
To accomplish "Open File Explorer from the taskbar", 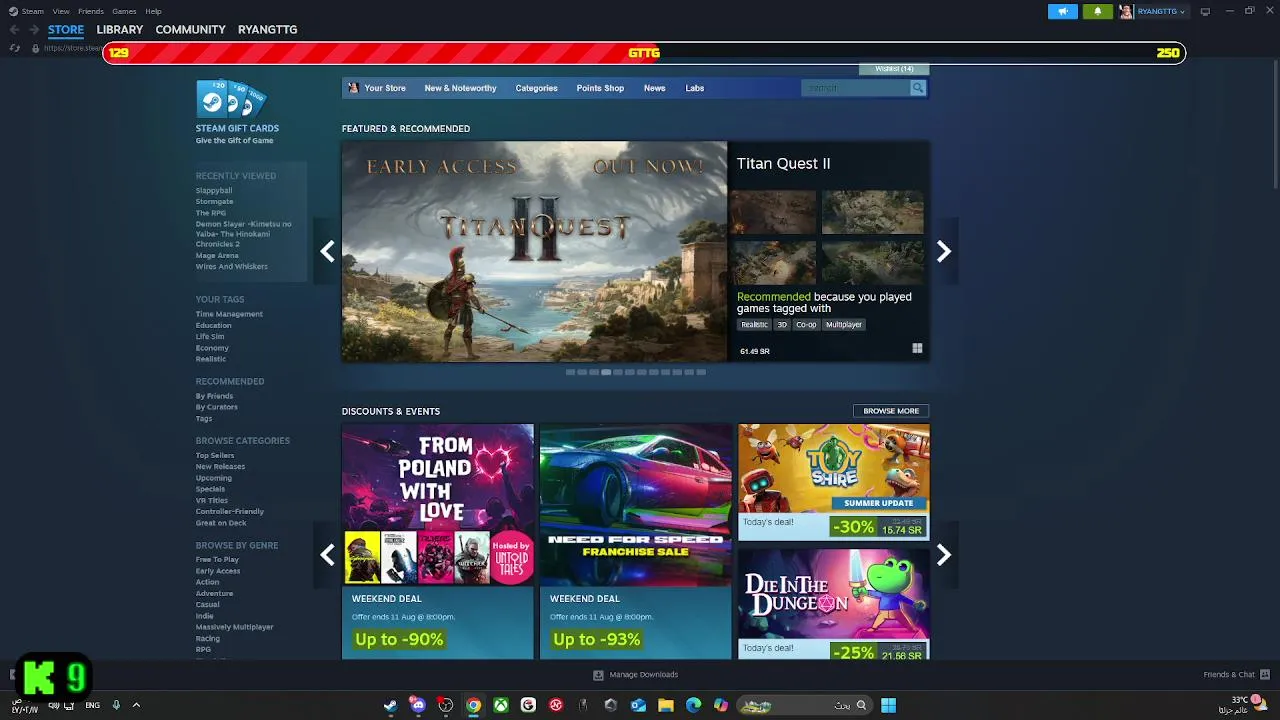I will [x=666, y=705].
